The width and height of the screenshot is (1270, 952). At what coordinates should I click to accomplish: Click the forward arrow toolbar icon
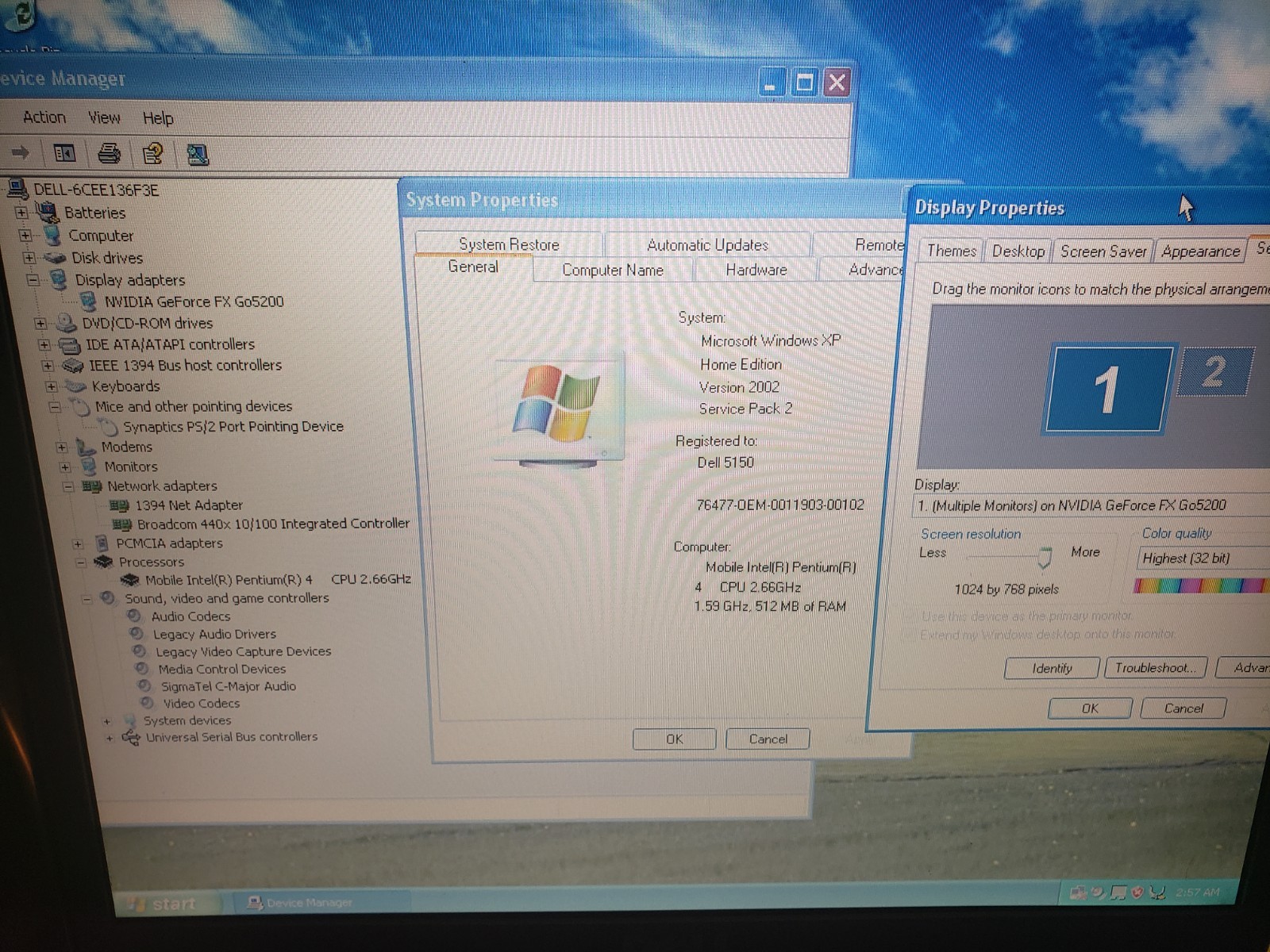21,152
